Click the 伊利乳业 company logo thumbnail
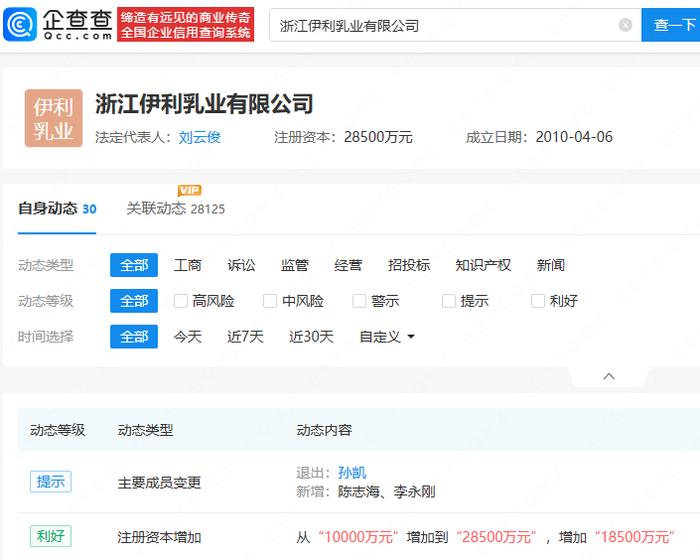The height and width of the screenshot is (559, 700). pos(53,118)
